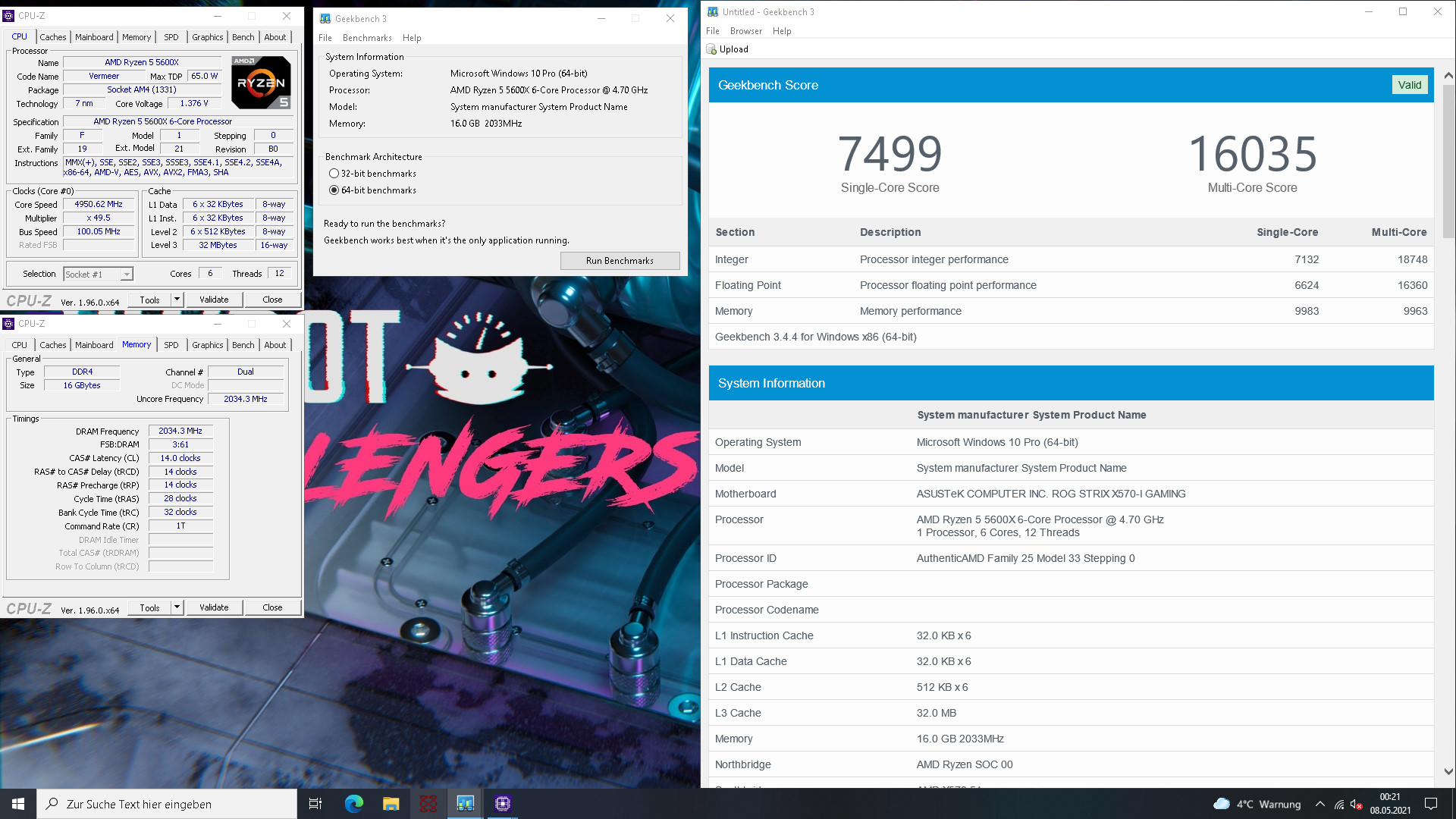Open Benchmarks menu in Geekbench 3
The image size is (1456, 819).
(x=367, y=38)
